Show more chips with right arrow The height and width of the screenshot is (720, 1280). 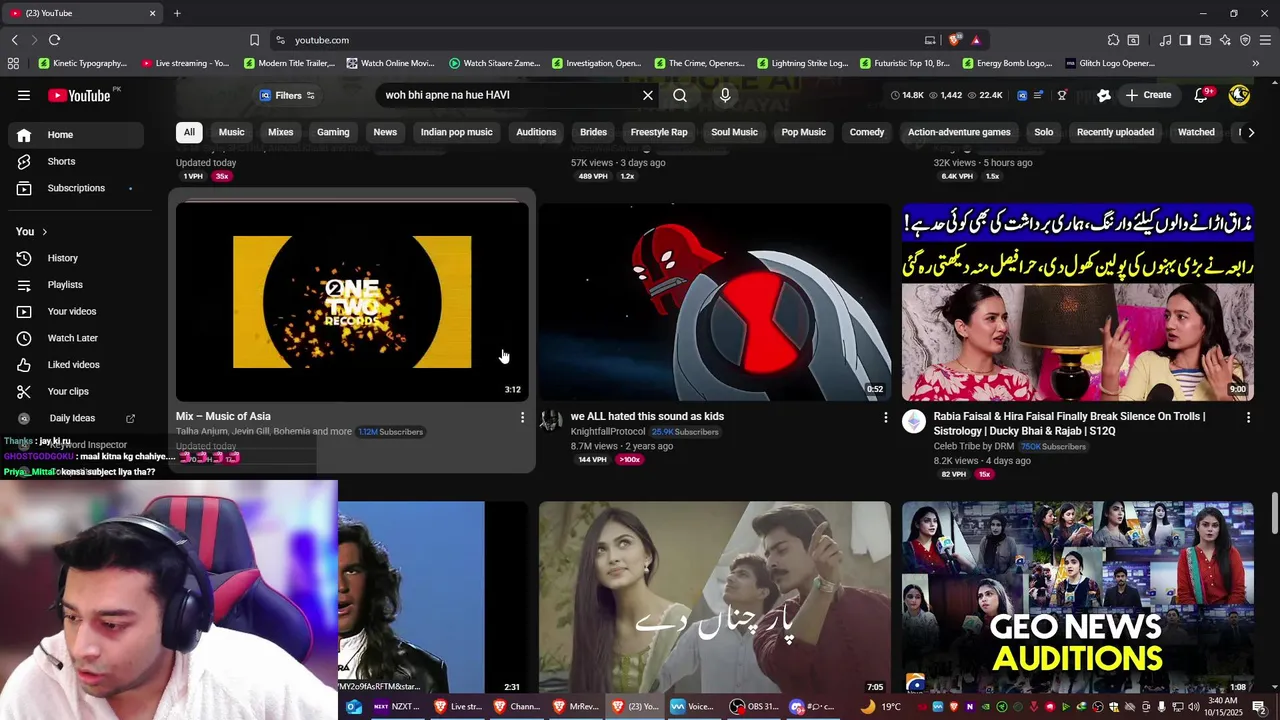(x=1250, y=132)
